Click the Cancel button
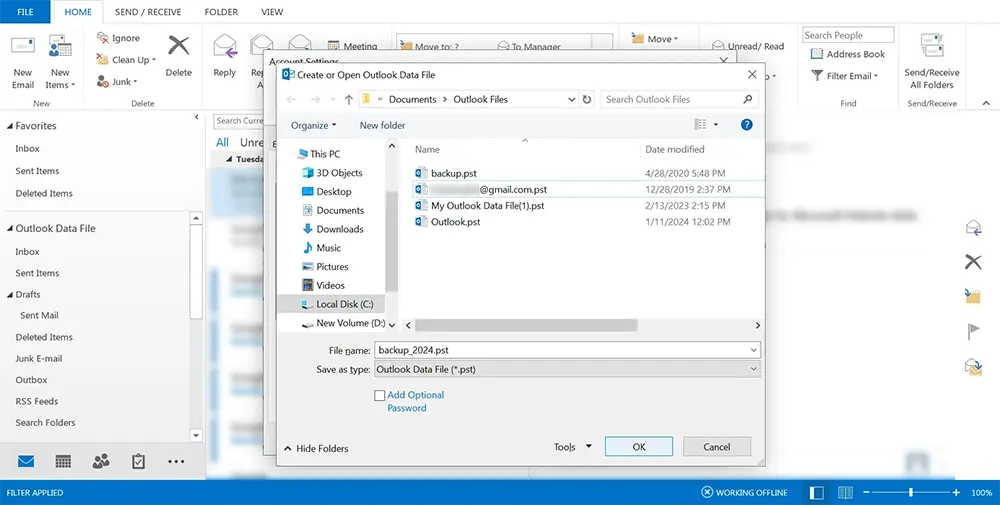This screenshot has height=505, width=1000. pyautogui.click(x=717, y=447)
